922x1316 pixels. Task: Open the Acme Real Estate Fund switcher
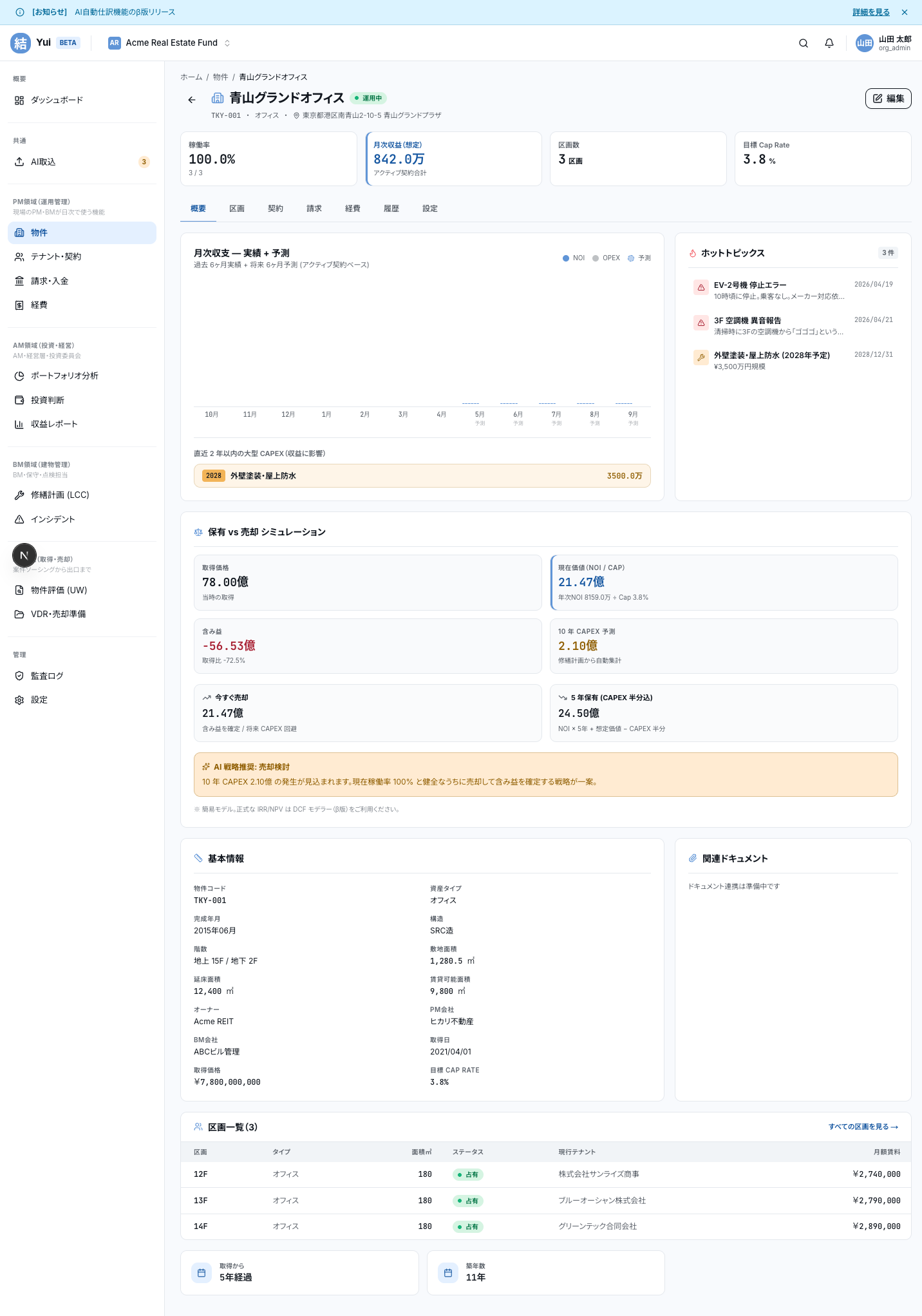(x=169, y=43)
